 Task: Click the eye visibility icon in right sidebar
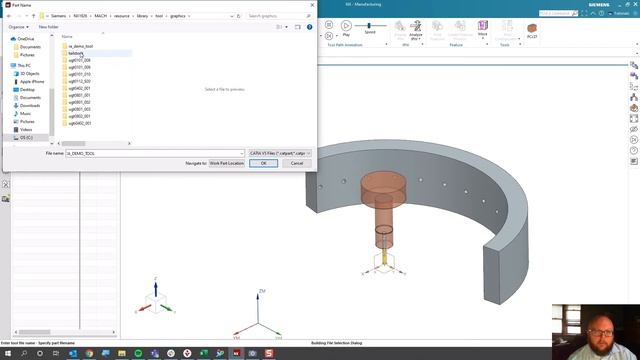[x=634, y=129]
